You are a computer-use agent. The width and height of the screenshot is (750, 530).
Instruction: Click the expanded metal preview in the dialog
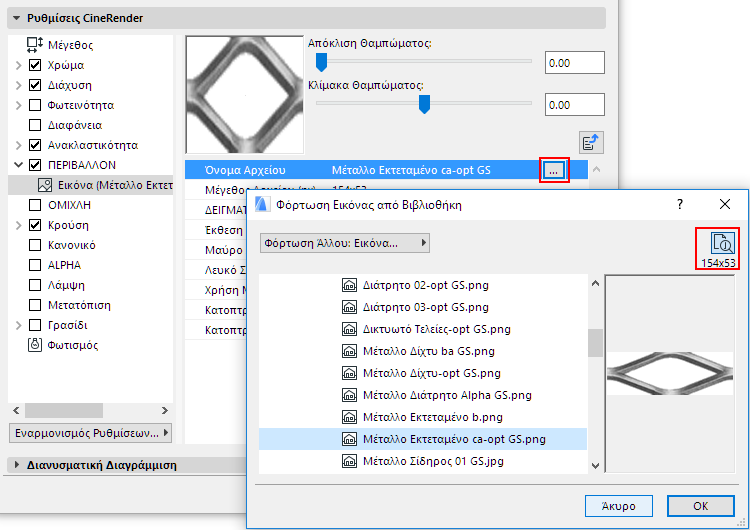click(670, 374)
